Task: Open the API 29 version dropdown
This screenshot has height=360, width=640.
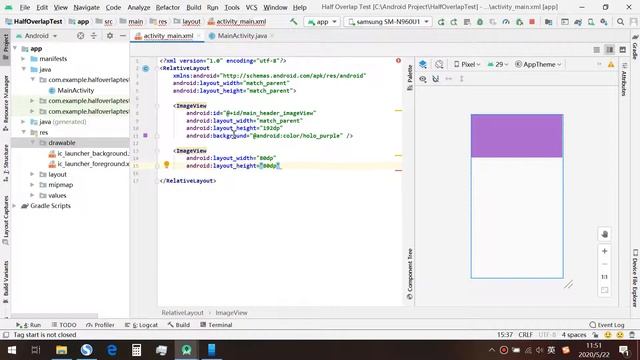Action: [x=498, y=64]
